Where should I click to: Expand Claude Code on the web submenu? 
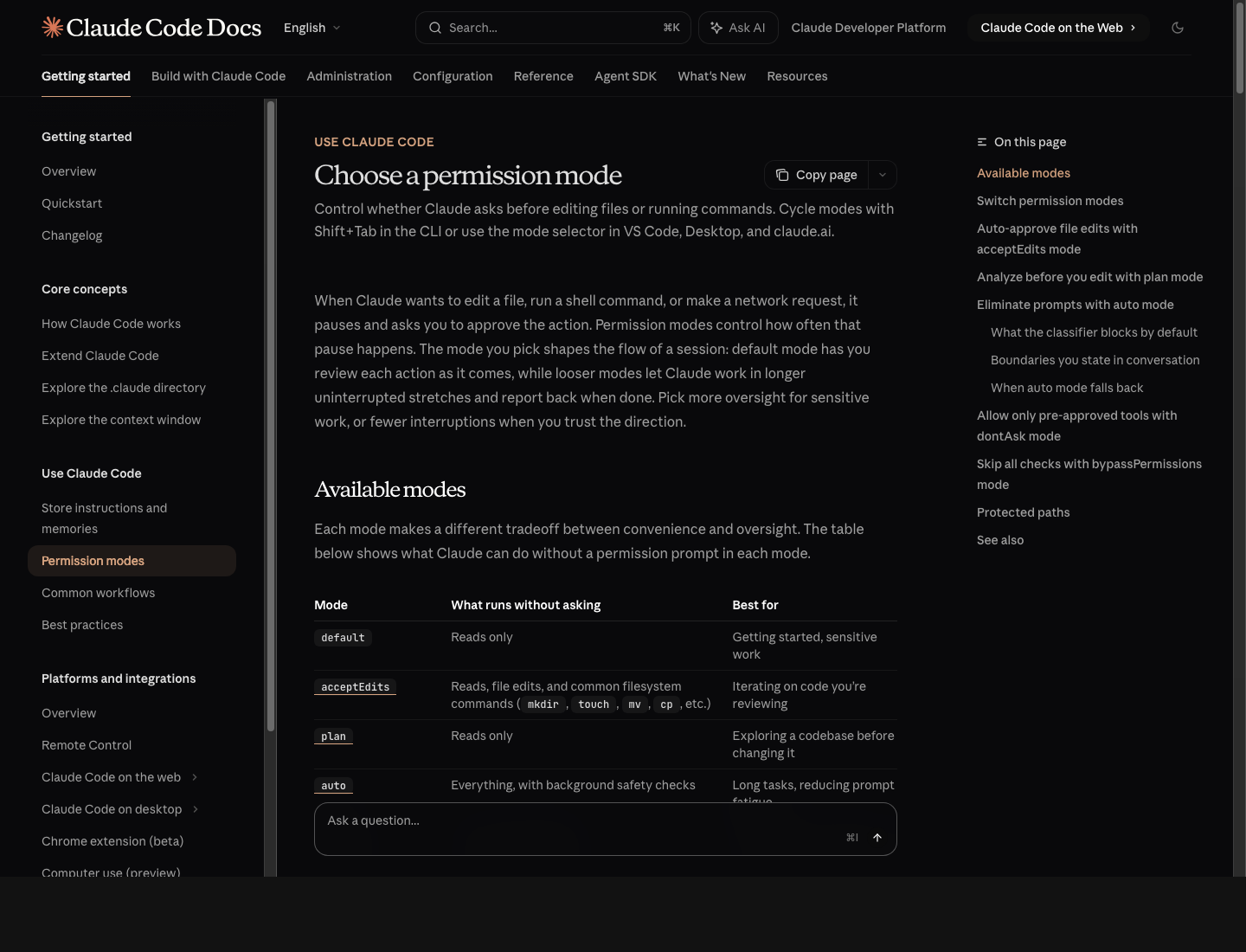tap(195, 777)
